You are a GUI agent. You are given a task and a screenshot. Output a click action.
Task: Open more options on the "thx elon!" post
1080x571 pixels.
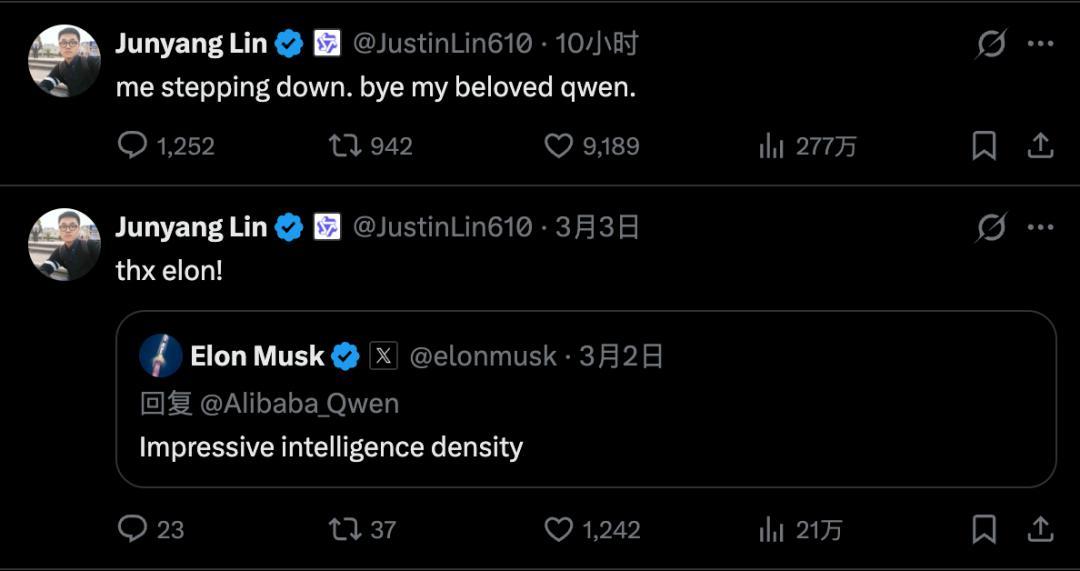point(1040,227)
